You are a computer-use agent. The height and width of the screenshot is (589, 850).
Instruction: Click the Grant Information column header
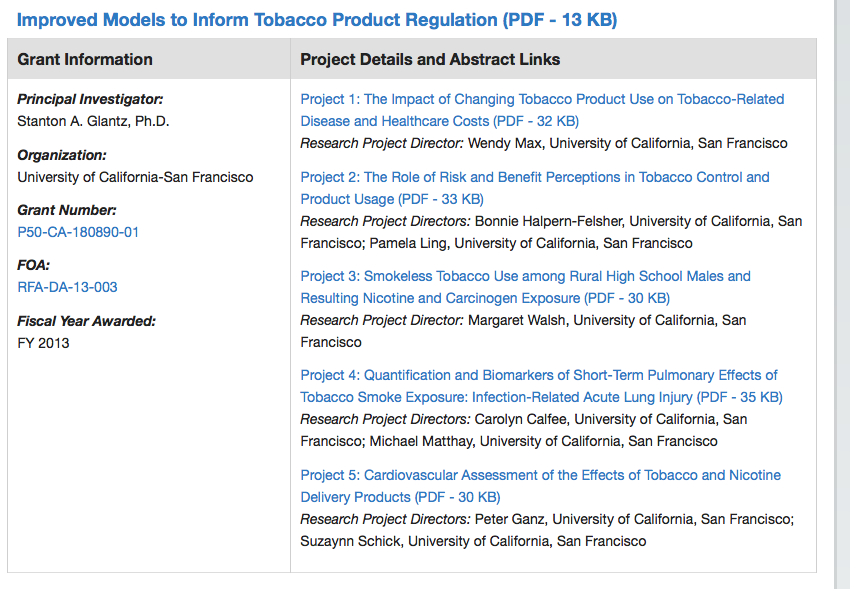[x=85, y=60]
